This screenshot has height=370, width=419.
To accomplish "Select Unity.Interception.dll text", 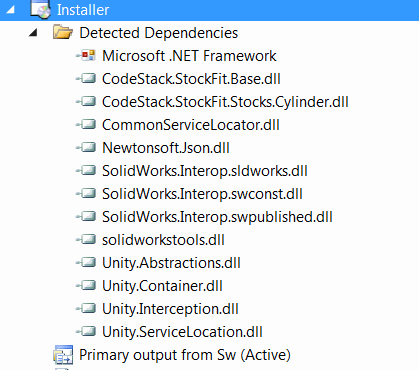I will (170, 309).
